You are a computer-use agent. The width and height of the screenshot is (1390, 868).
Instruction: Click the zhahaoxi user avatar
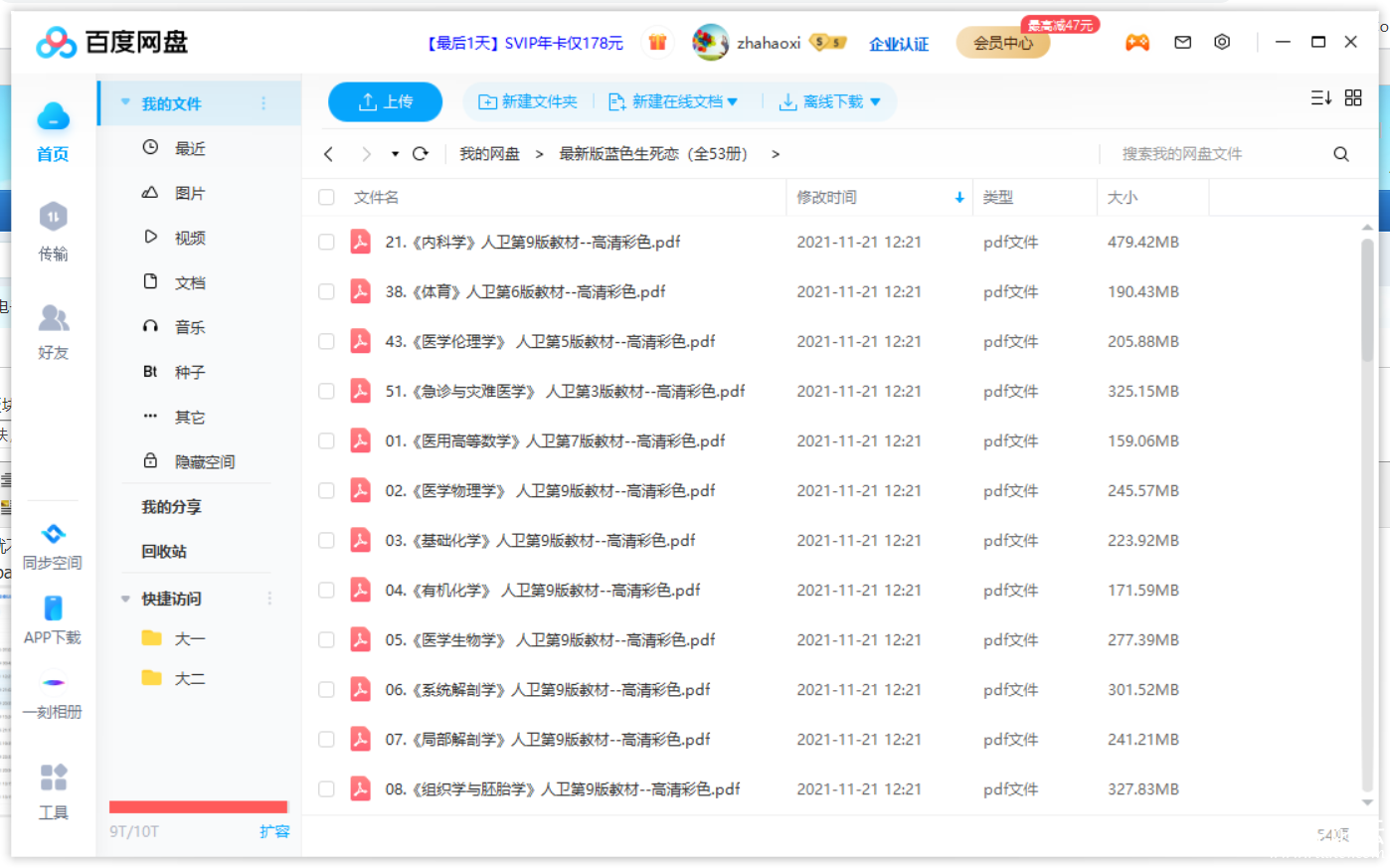pyautogui.click(x=710, y=42)
